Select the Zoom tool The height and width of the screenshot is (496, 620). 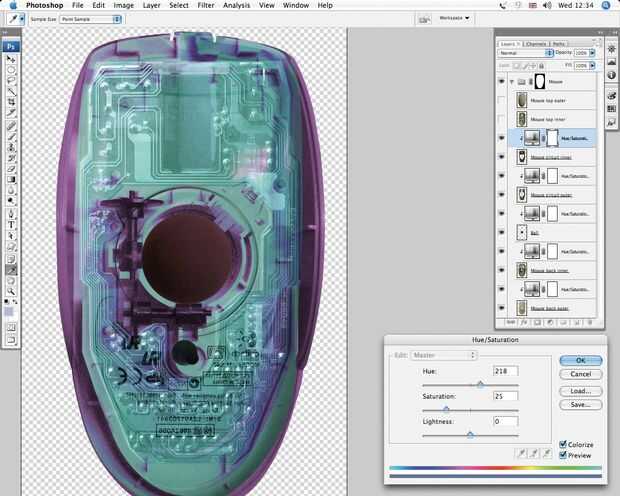[11, 292]
